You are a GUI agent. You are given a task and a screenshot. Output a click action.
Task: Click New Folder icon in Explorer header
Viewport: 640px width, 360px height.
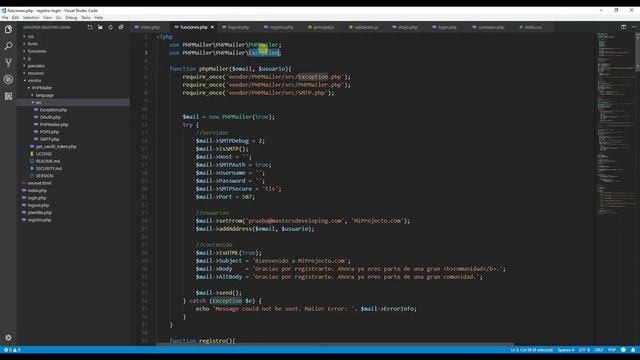click(x=100, y=27)
